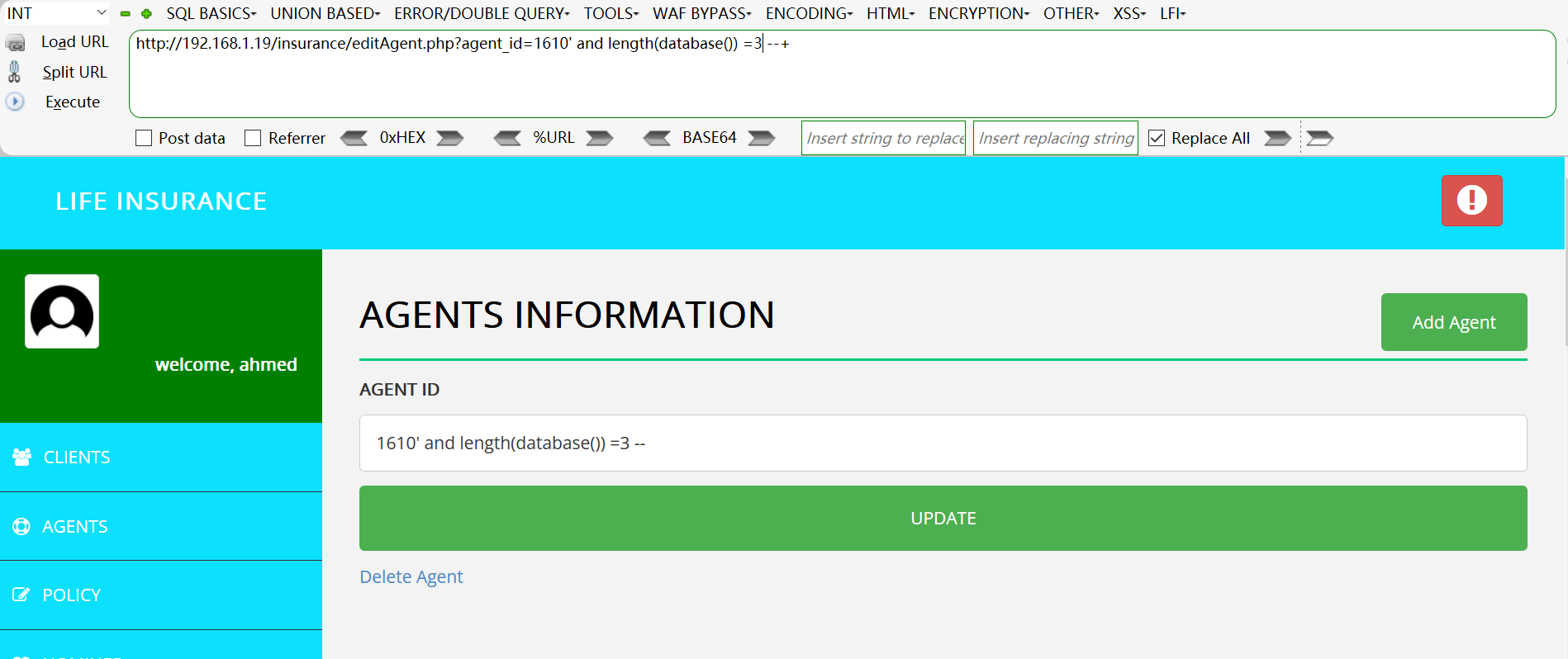The height and width of the screenshot is (659, 1568).
Task: Click the Insert string to replace field
Action: [883, 138]
